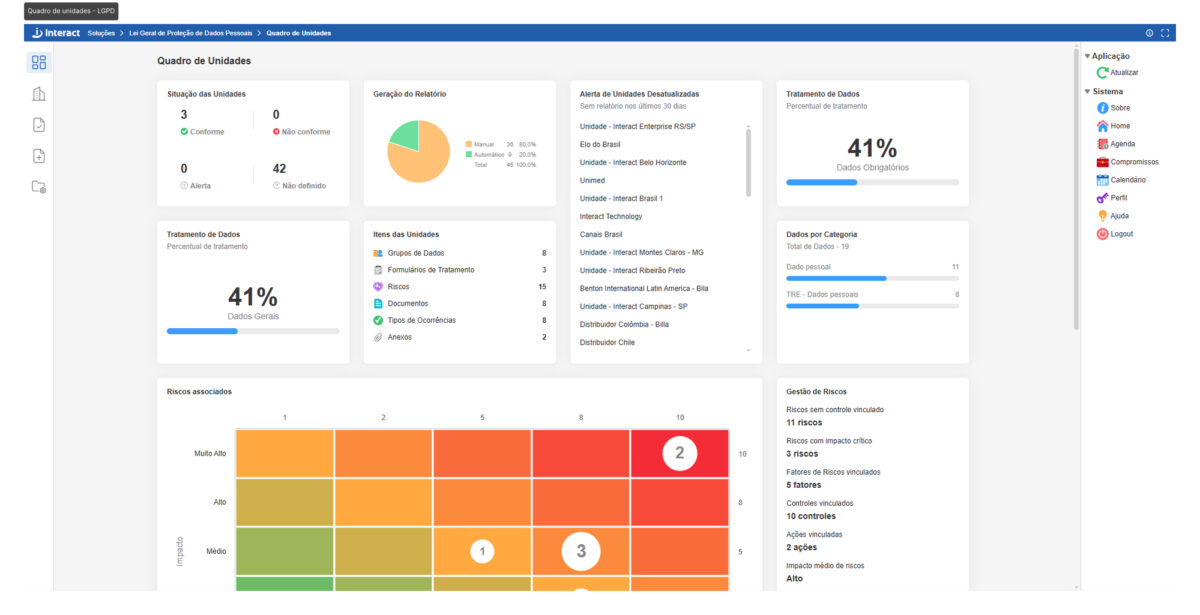Select Unidade - Interact Campinas - SP
The width and height of the screenshot is (1200, 615).
tap(634, 306)
